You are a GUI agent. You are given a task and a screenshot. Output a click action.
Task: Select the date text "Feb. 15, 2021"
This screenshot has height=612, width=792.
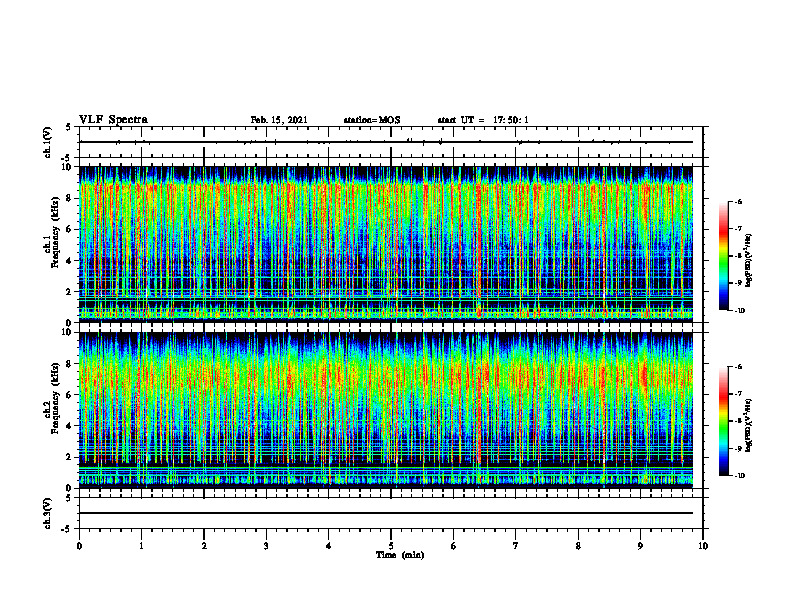coord(279,120)
